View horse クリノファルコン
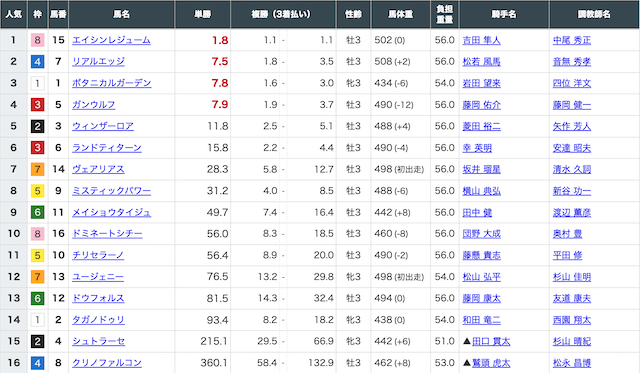This screenshot has width=640, height=373. tap(107, 363)
